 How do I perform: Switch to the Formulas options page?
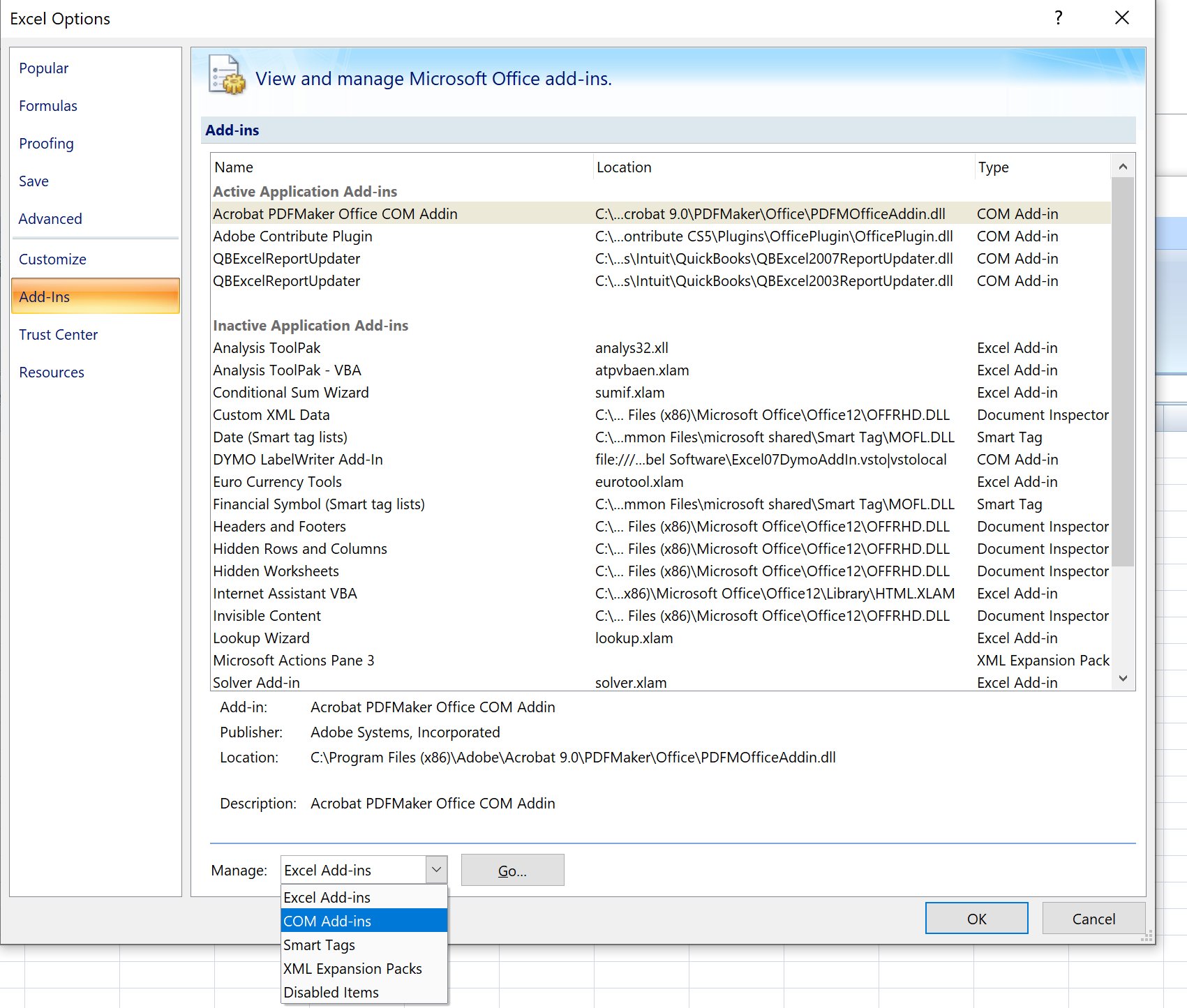click(48, 106)
